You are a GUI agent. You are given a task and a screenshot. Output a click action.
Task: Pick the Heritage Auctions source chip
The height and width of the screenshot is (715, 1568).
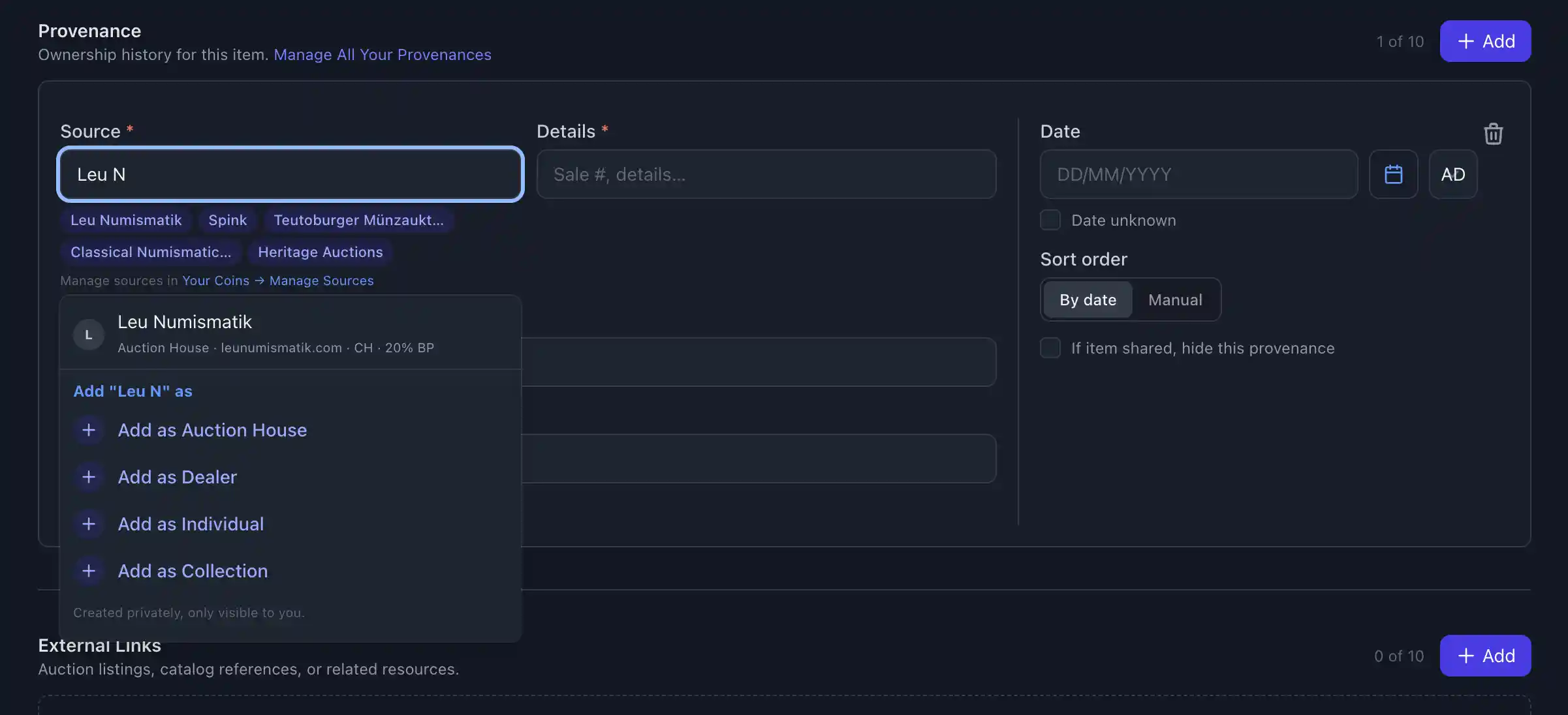320,252
